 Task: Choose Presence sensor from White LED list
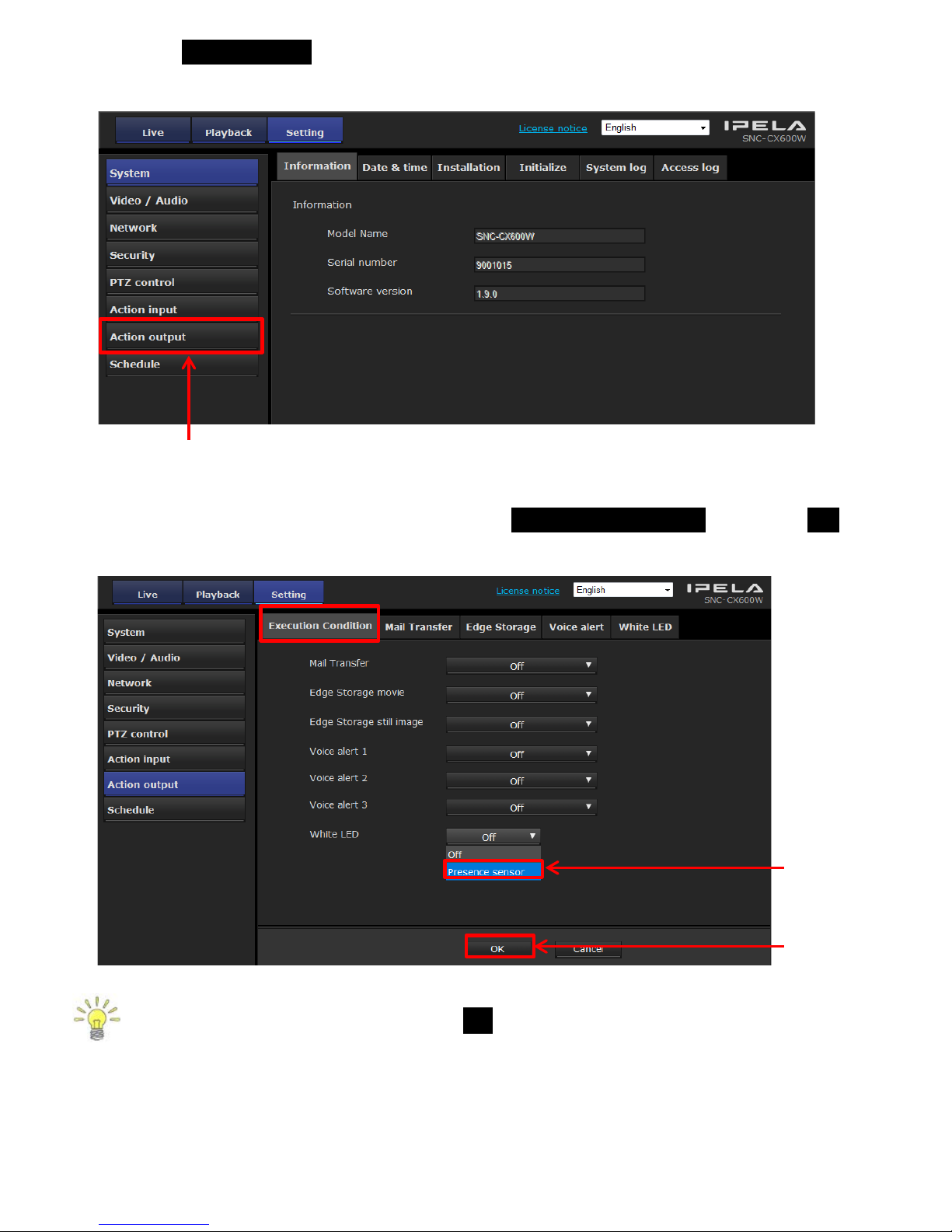(x=491, y=871)
